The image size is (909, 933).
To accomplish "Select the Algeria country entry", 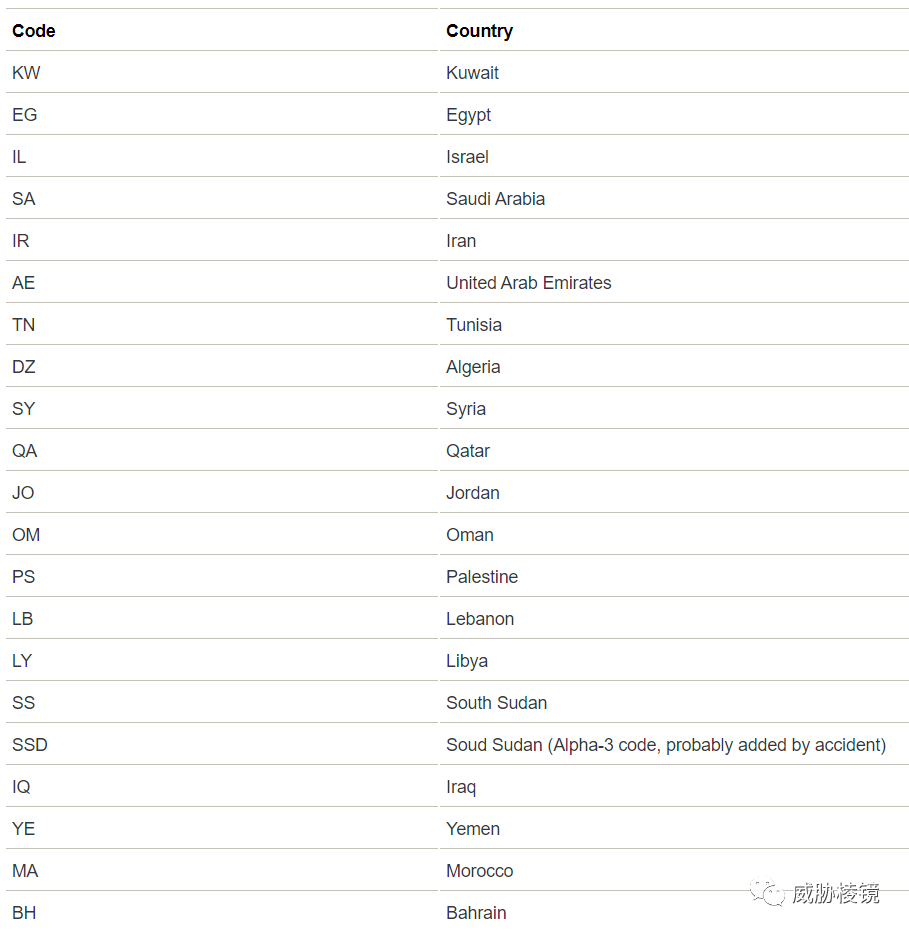I will [x=473, y=367].
